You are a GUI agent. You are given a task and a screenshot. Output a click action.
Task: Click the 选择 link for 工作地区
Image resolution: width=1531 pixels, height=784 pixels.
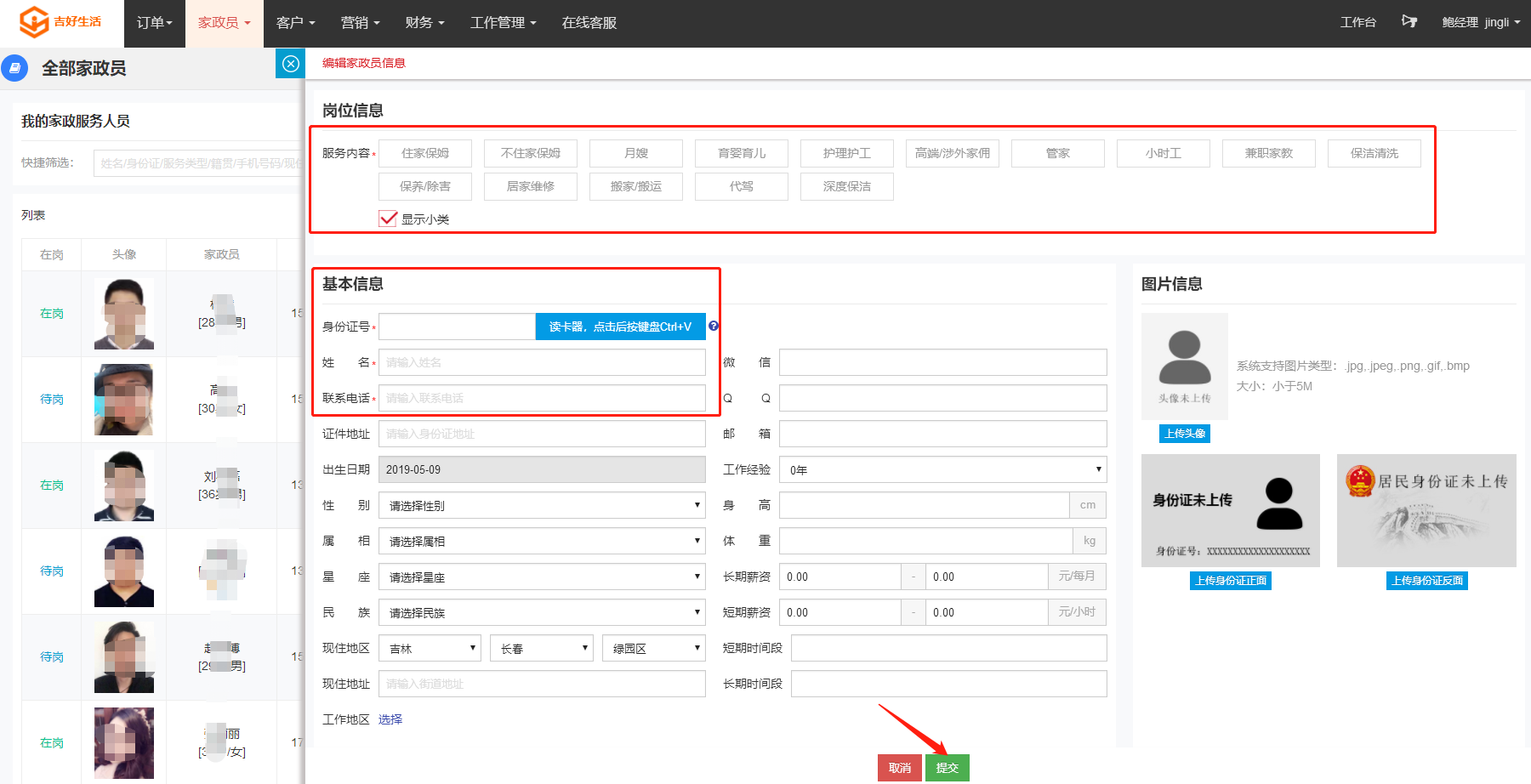click(x=390, y=719)
